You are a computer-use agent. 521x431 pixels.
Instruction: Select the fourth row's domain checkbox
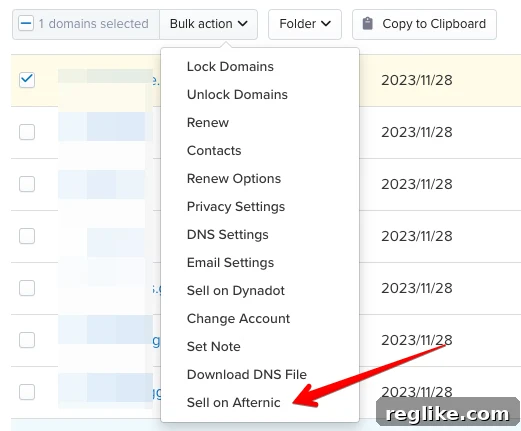(27, 236)
